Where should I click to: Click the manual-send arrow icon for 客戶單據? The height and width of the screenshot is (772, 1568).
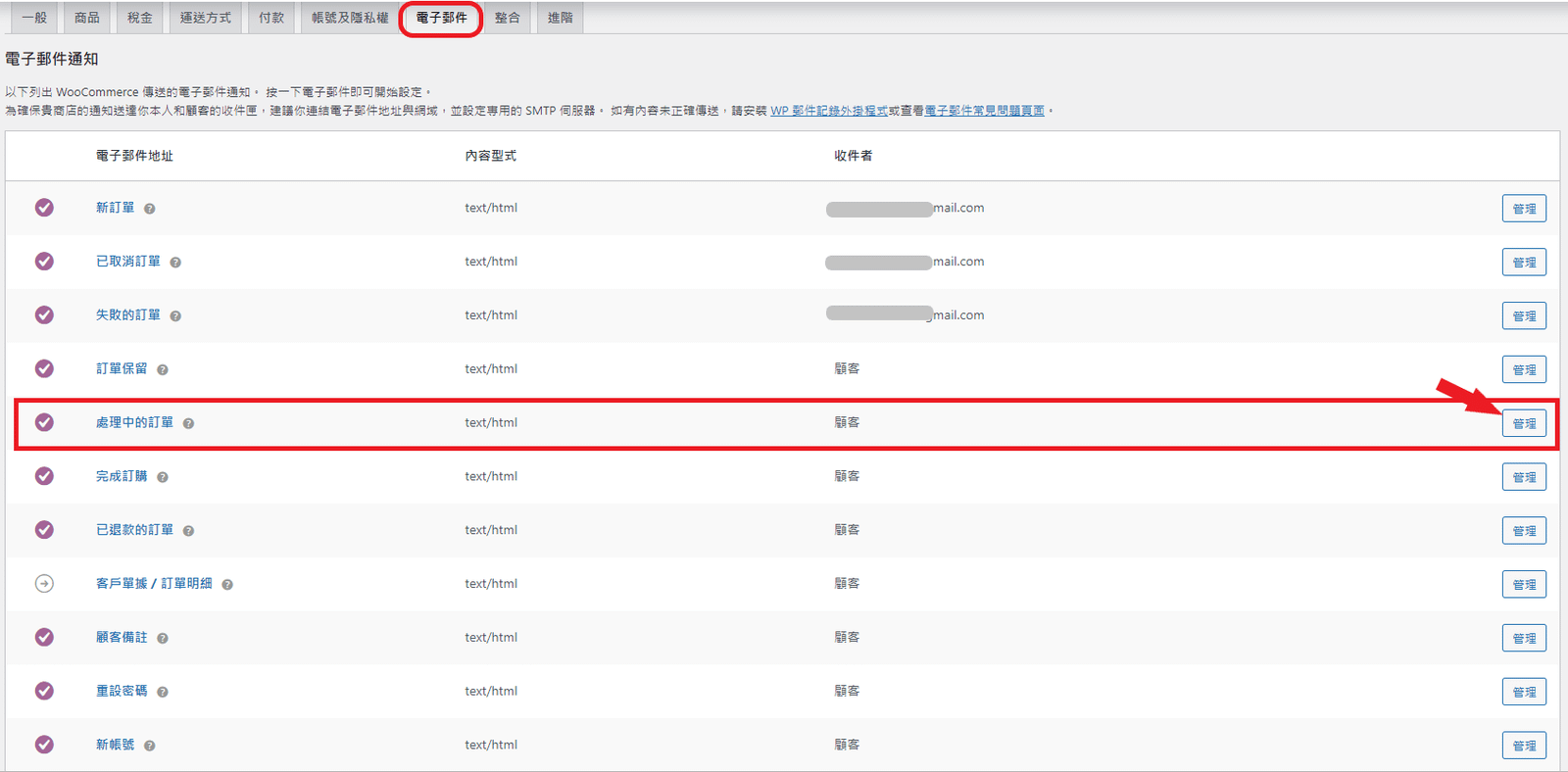point(44,584)
